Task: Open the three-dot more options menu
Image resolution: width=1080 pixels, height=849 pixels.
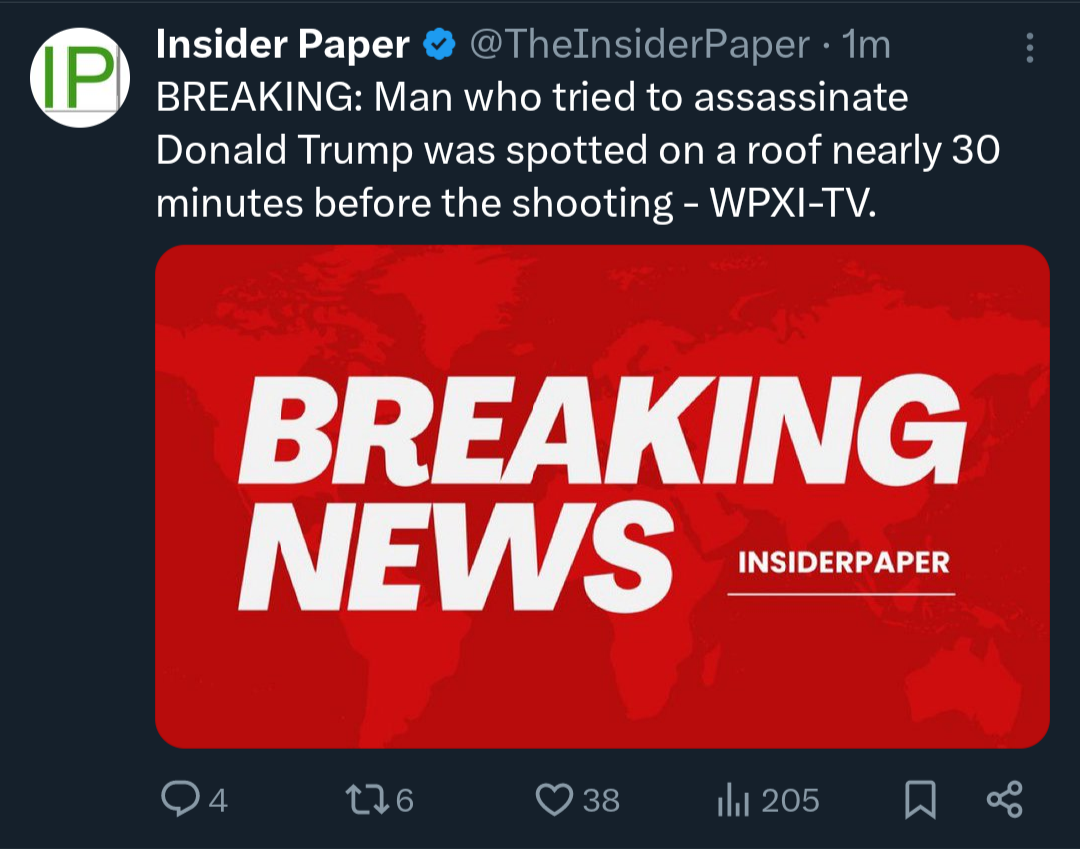Action: click(1029, 48)
